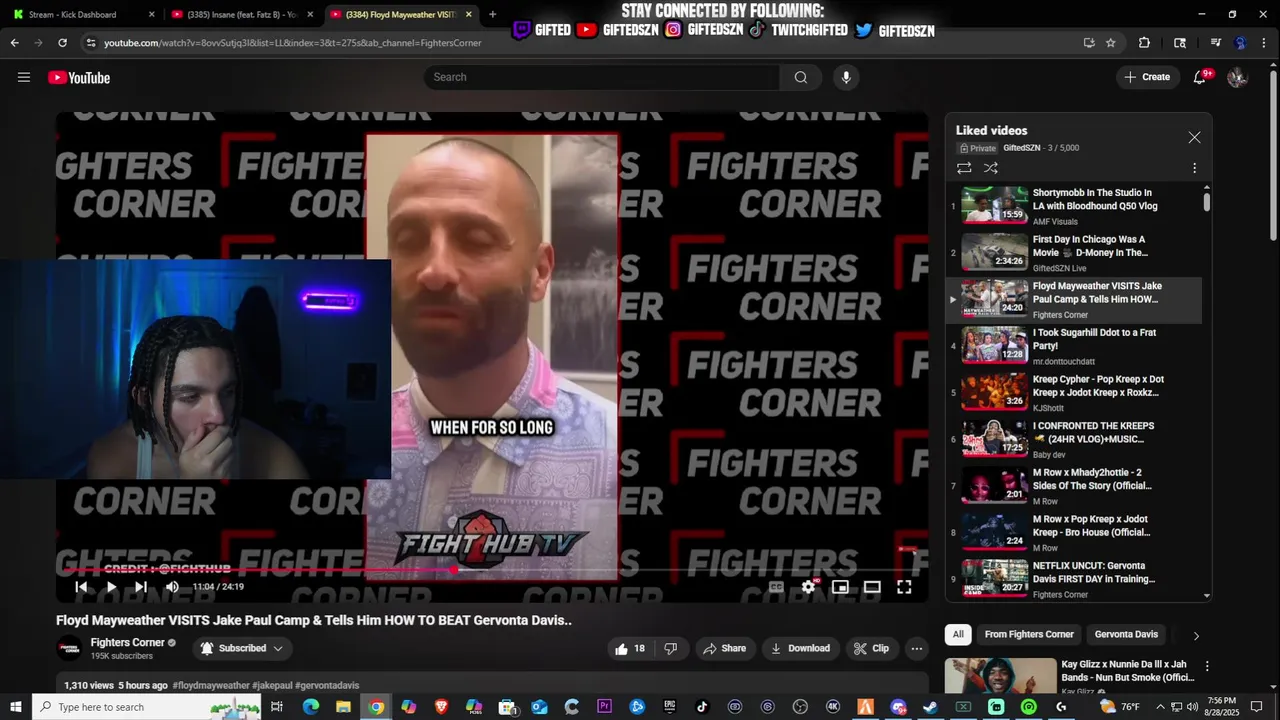
Task: Create a Clip of the video
Action: tap(871, 648)
